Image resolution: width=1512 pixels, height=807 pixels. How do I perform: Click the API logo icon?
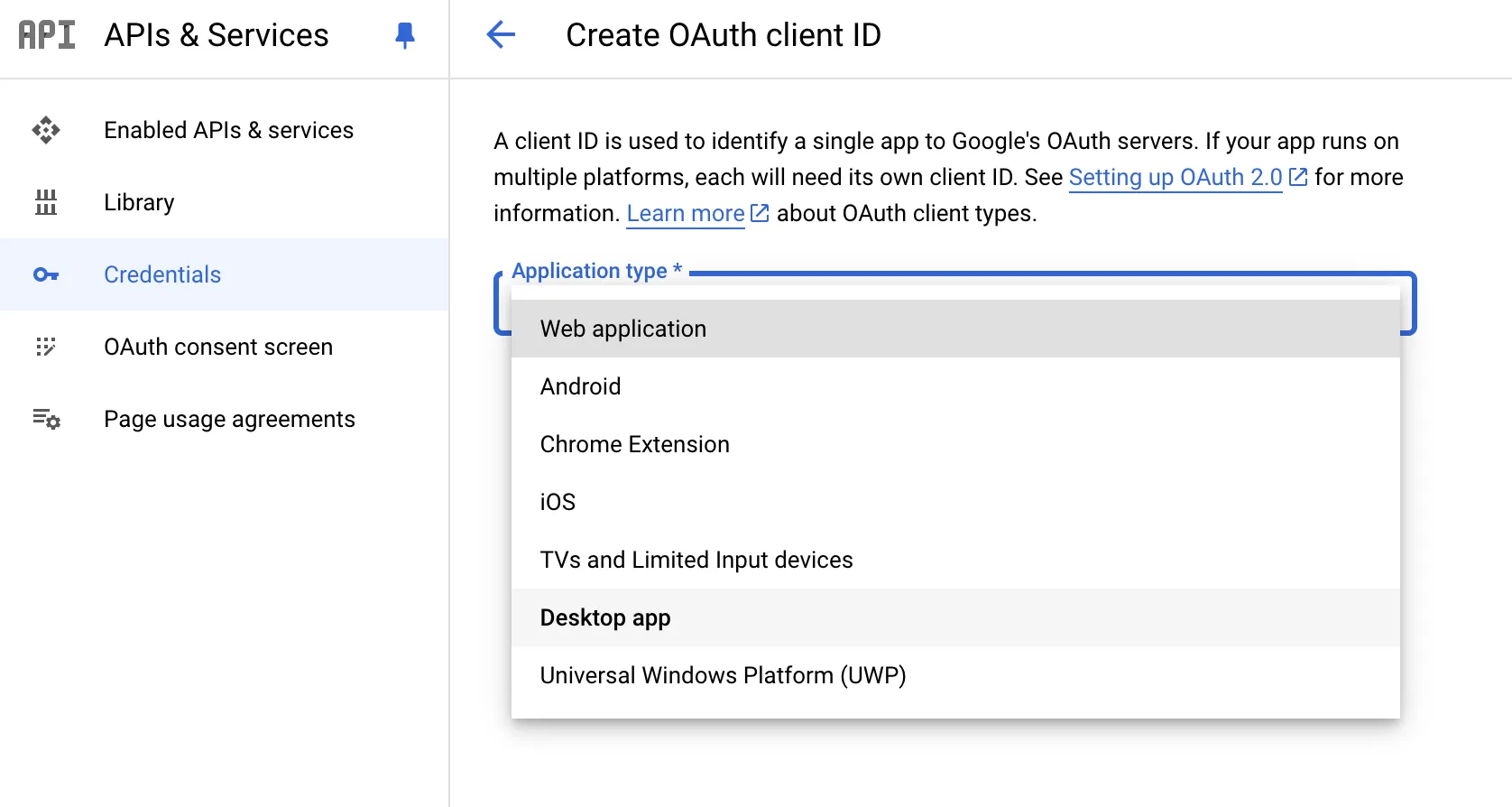[47, 35]
